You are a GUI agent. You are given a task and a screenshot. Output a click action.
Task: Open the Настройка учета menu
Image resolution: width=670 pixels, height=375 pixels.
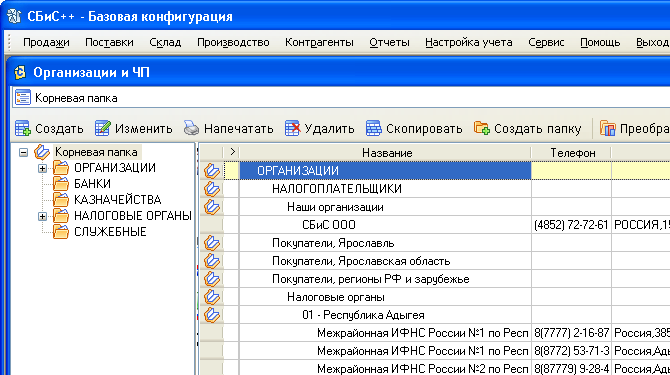pyautogui.click(x=469, y=42)
